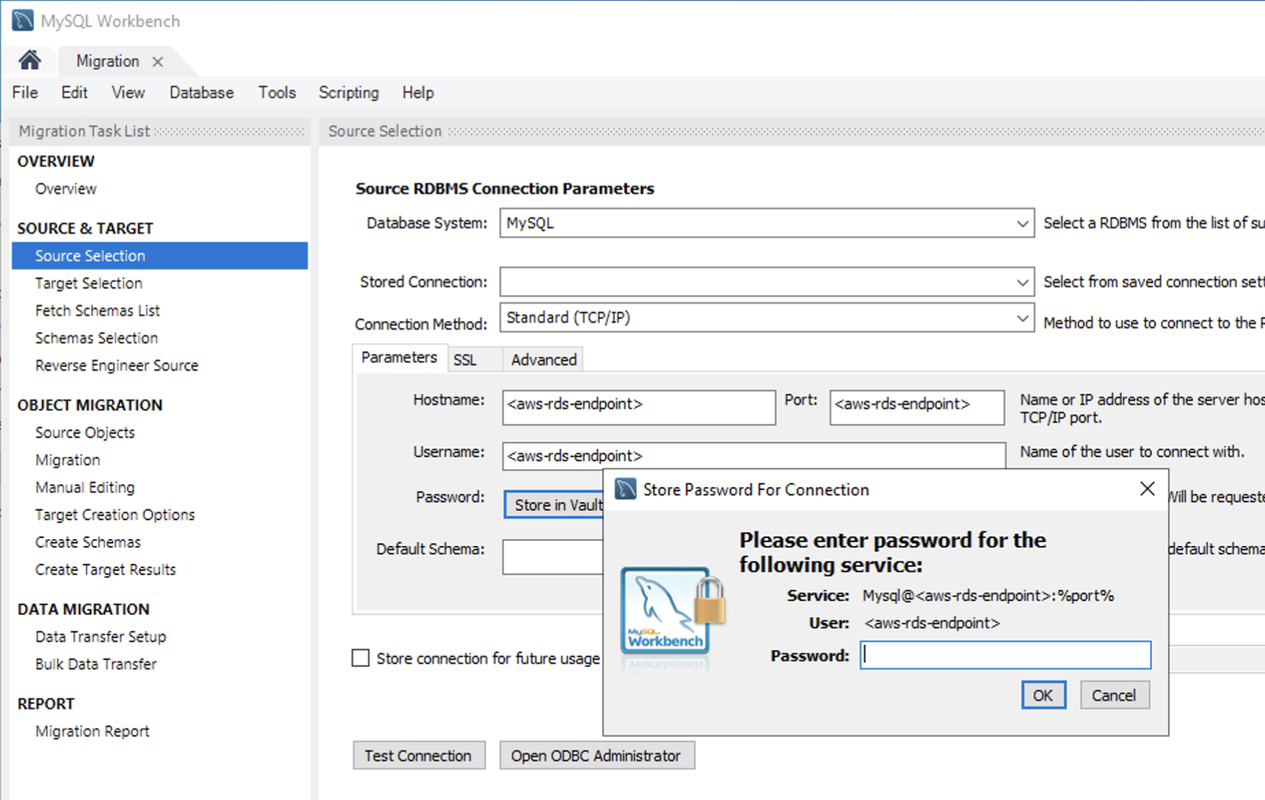
Task: Click the dolphin lock icon in the dialog
Action: (672, 613)
